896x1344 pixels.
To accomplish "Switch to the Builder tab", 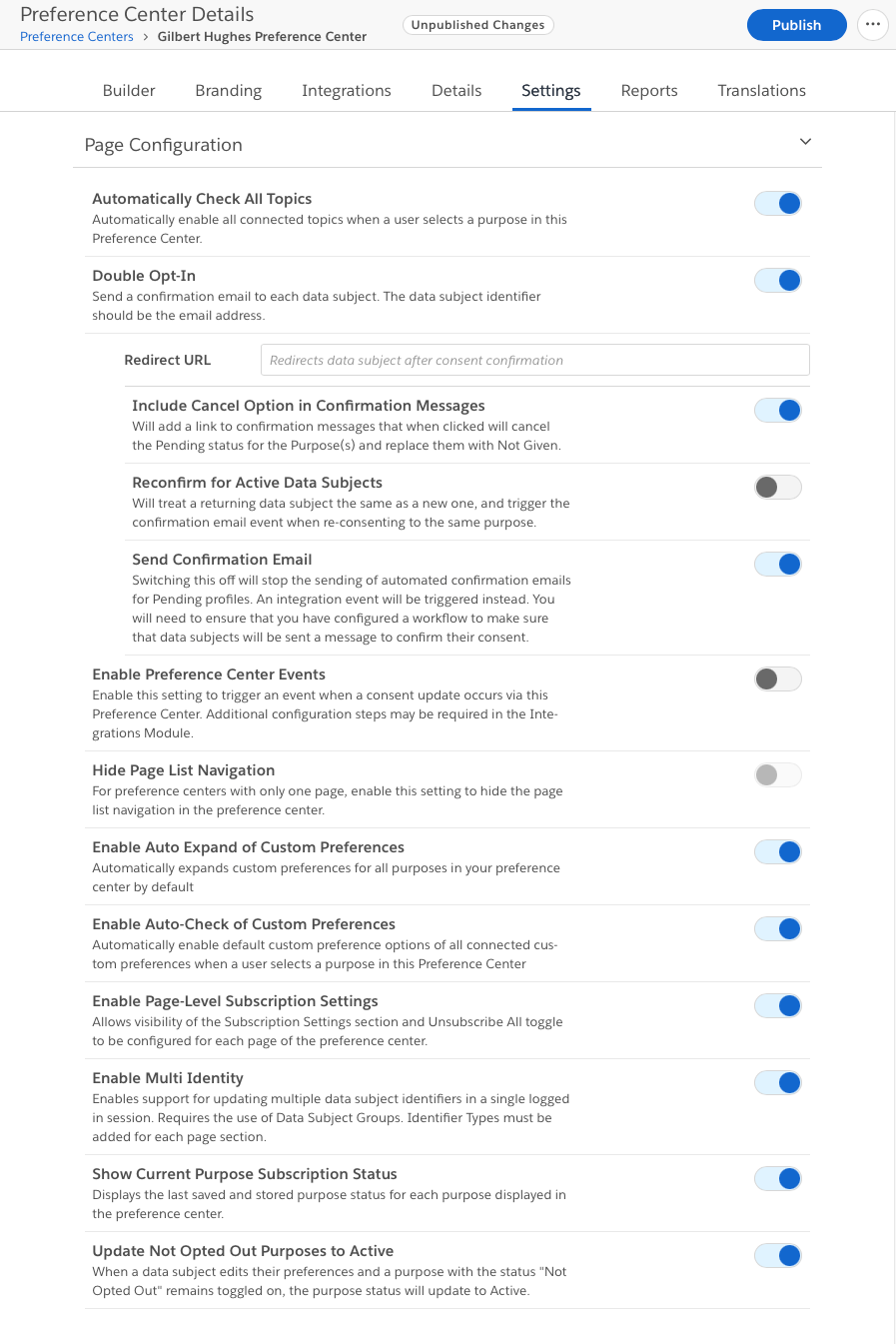I will click(x=129, y=91).
